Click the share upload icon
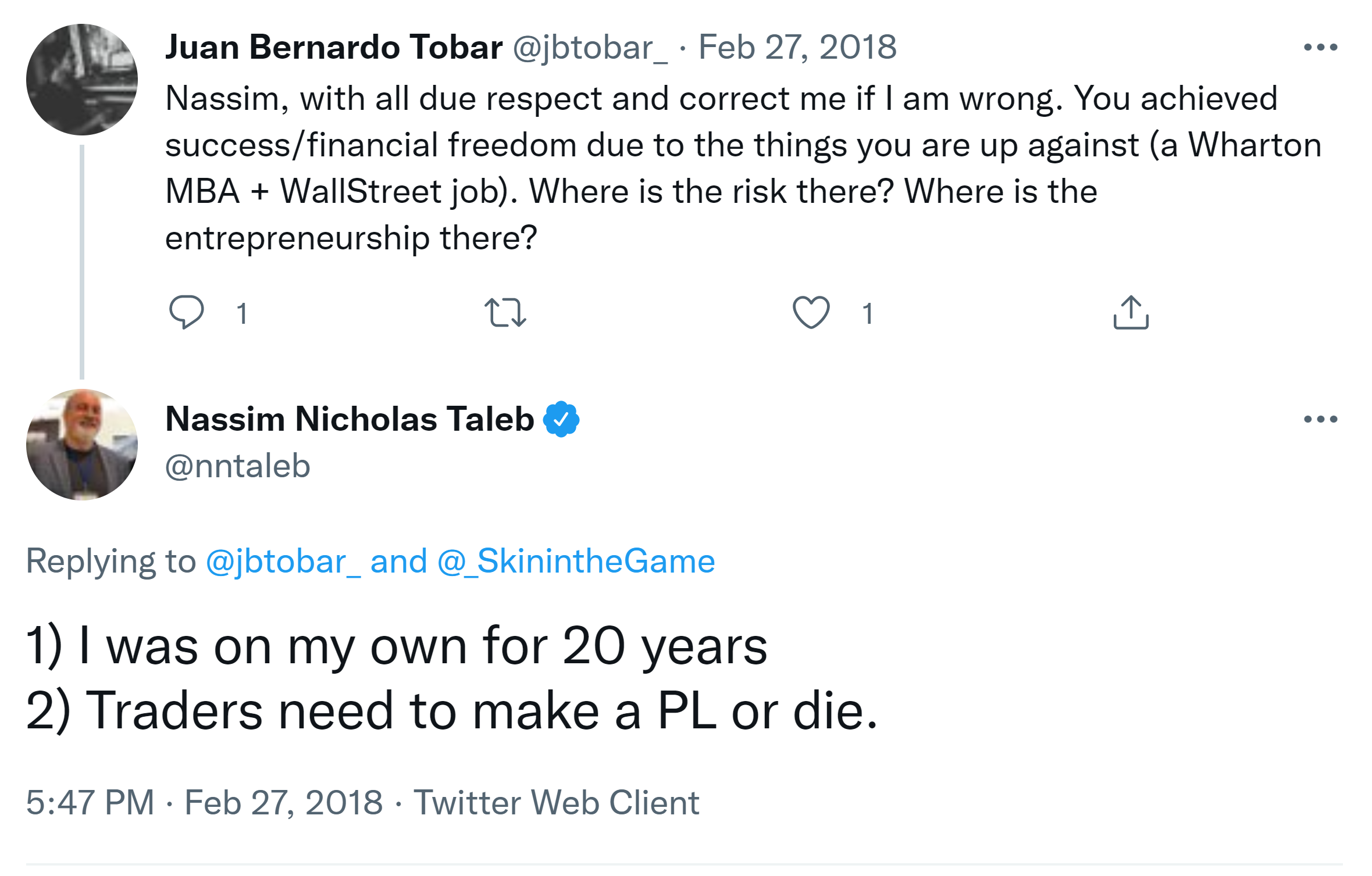The image size is (1372, 876). click(1131, 312)
